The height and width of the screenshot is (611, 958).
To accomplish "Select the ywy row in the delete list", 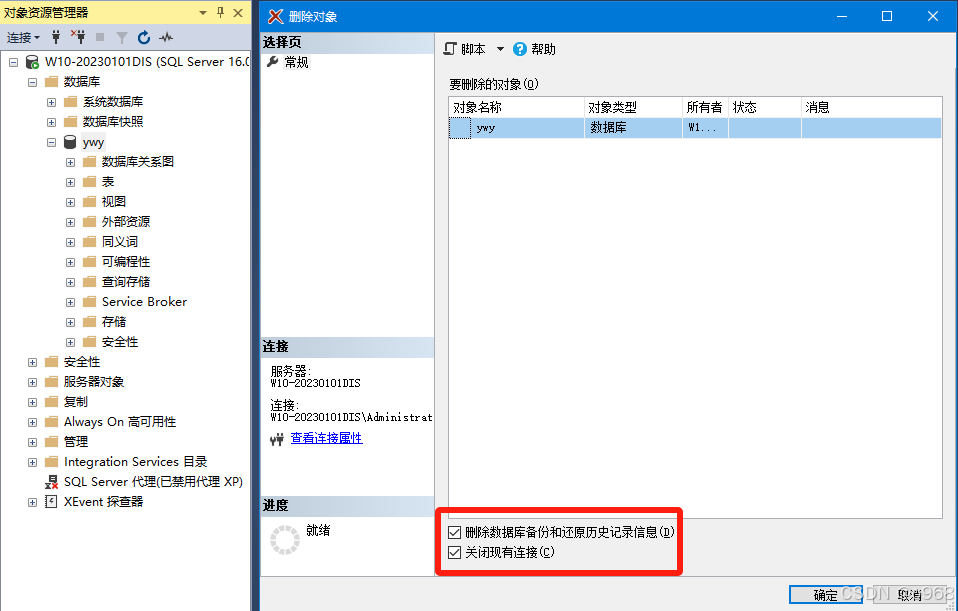I will click(x=695, y=128).
